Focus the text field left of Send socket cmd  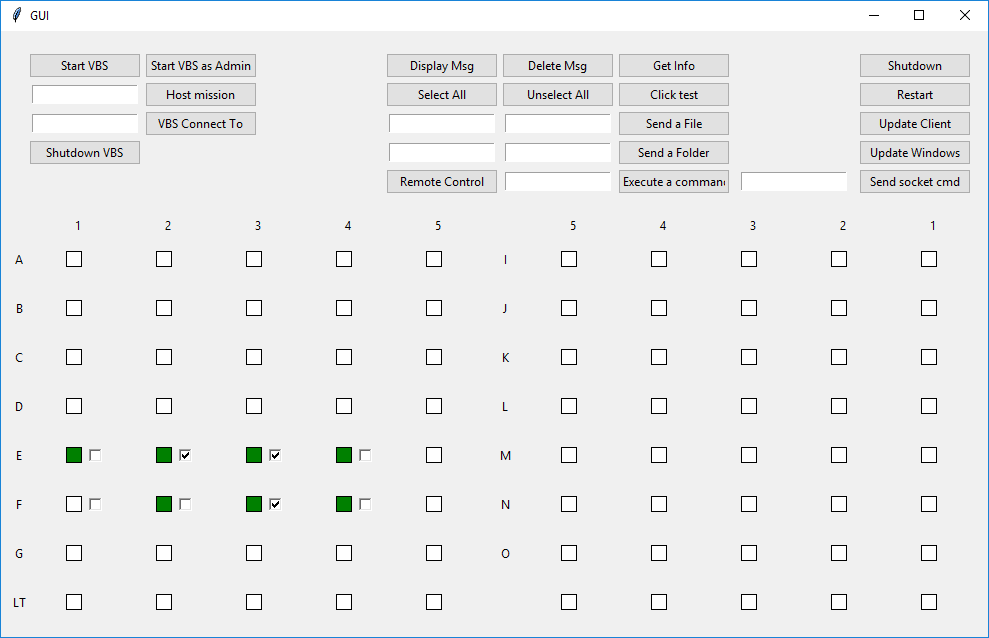point(793,182)
